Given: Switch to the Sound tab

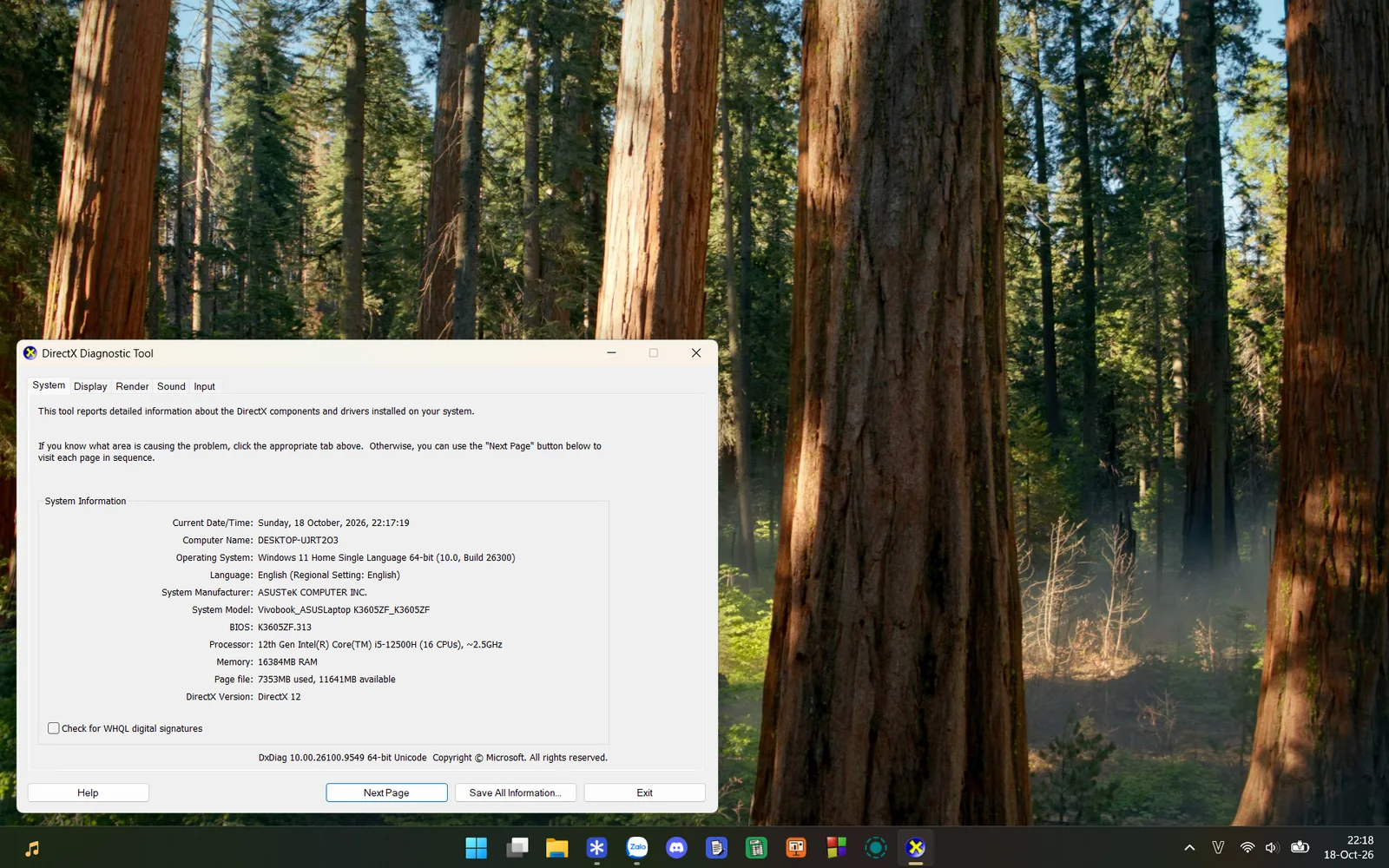Looking at the screenshot, I should point(171,386).
